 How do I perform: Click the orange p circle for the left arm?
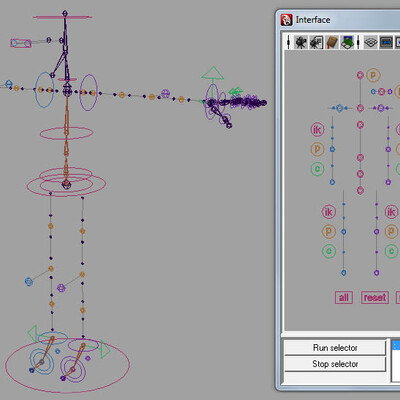point(317,149)
